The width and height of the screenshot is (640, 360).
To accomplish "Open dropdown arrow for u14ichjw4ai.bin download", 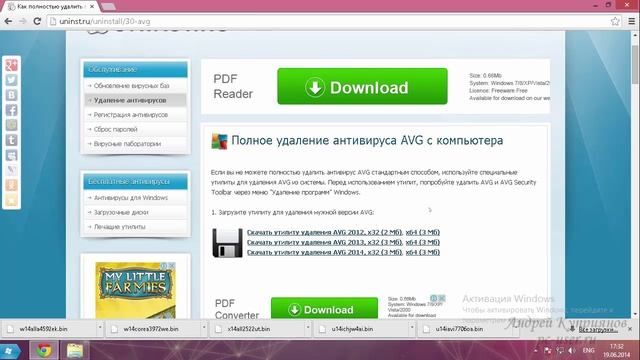I will 411,328.
